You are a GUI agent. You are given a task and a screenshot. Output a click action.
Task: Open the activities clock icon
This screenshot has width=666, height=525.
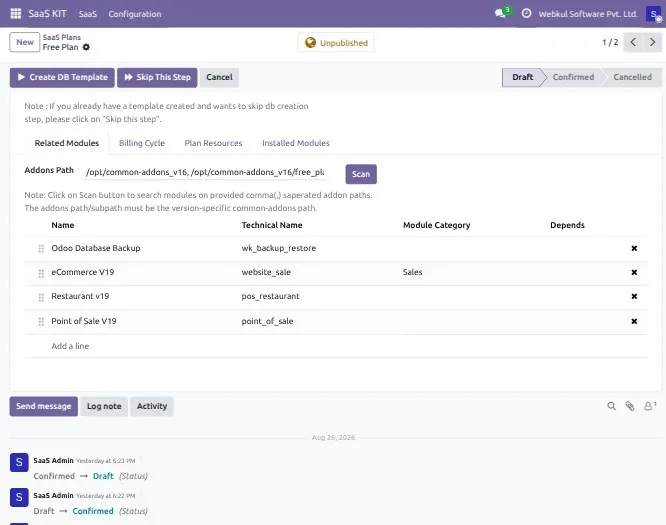526,13
